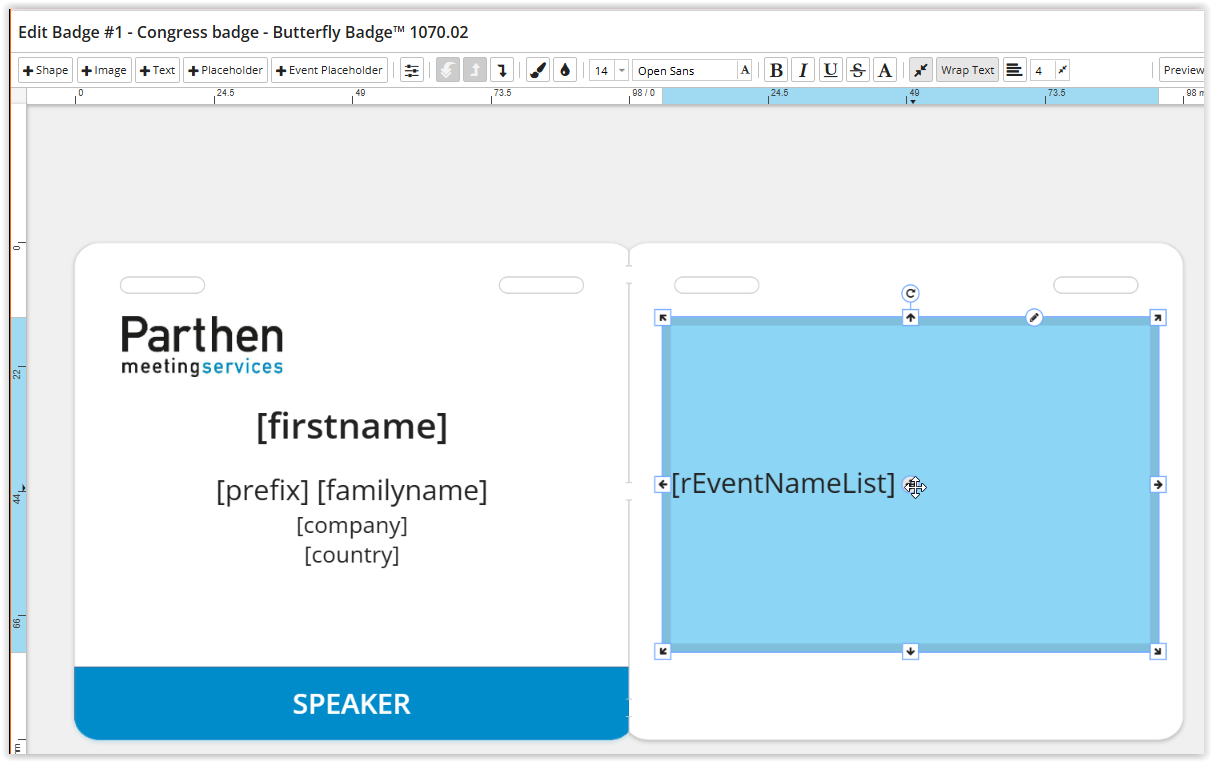Click the shrink-to-fit arrows icon before Wrap Text

tap(921, 71)
